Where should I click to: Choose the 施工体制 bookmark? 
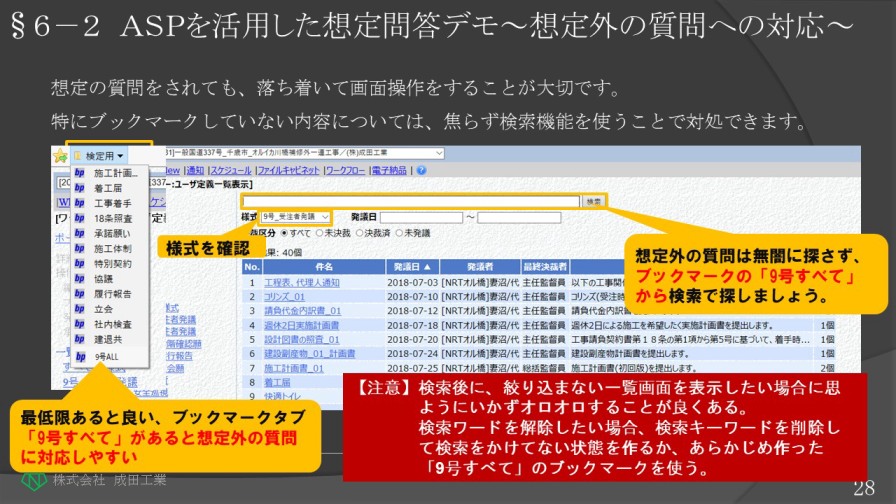click(x=111, y=248)
